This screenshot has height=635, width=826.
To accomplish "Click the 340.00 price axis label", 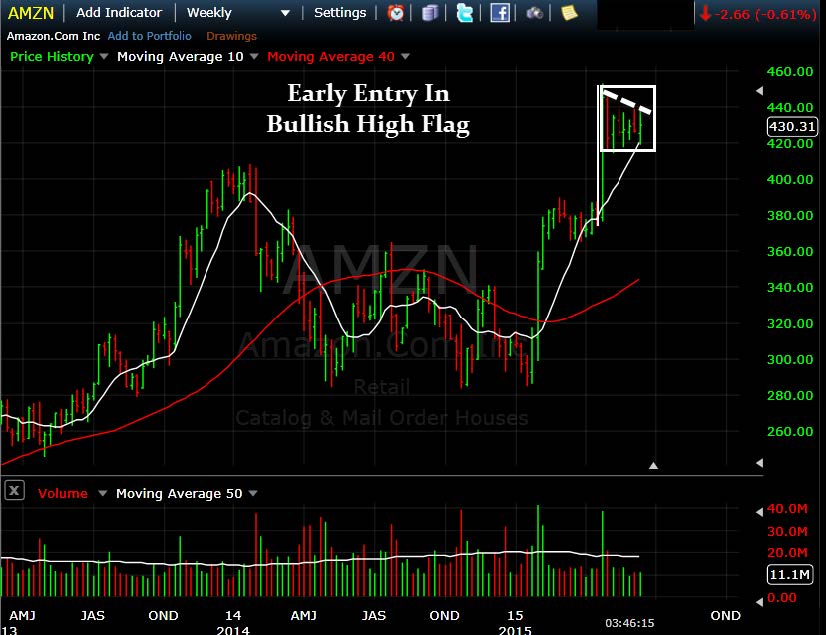I will click(790, 288).
